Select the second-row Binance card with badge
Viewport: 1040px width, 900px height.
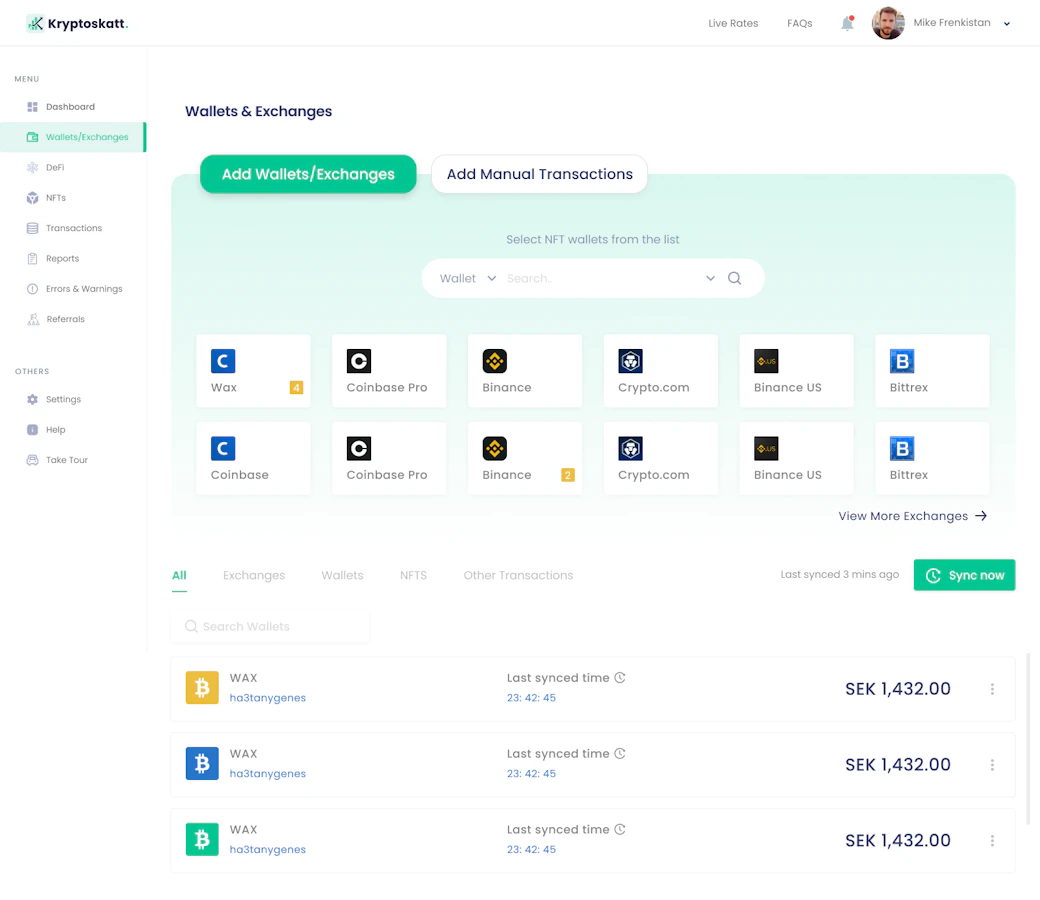pos(525,458)
